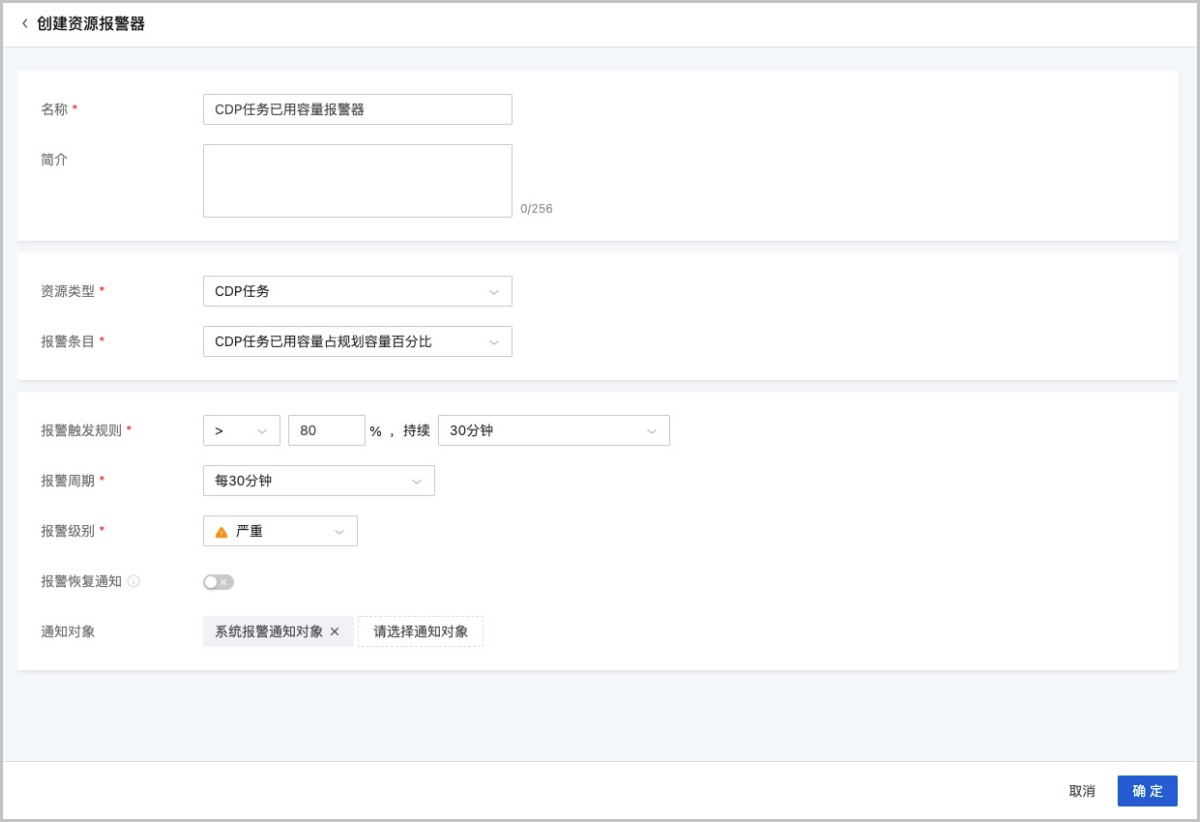Open the 持续 duration dropdown showing 30分钟
This screenshot has height=822, width=1200.
(x=553, y=431)
